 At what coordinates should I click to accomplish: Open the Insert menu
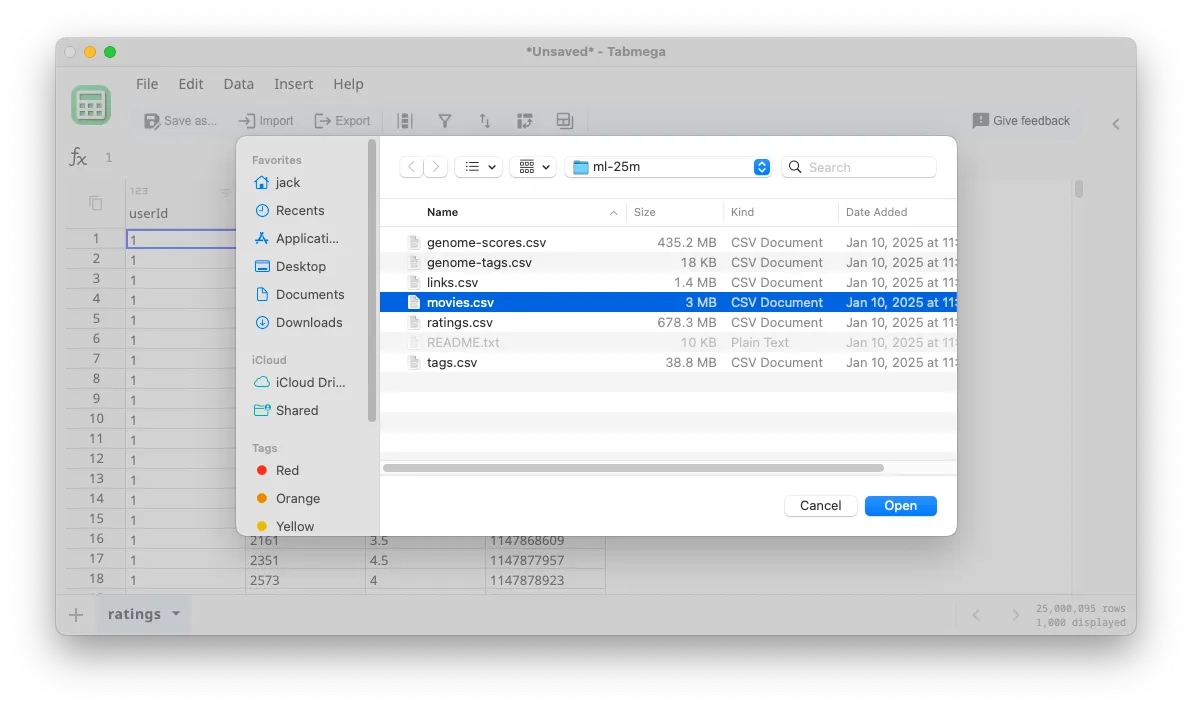(x=293, y=84)
